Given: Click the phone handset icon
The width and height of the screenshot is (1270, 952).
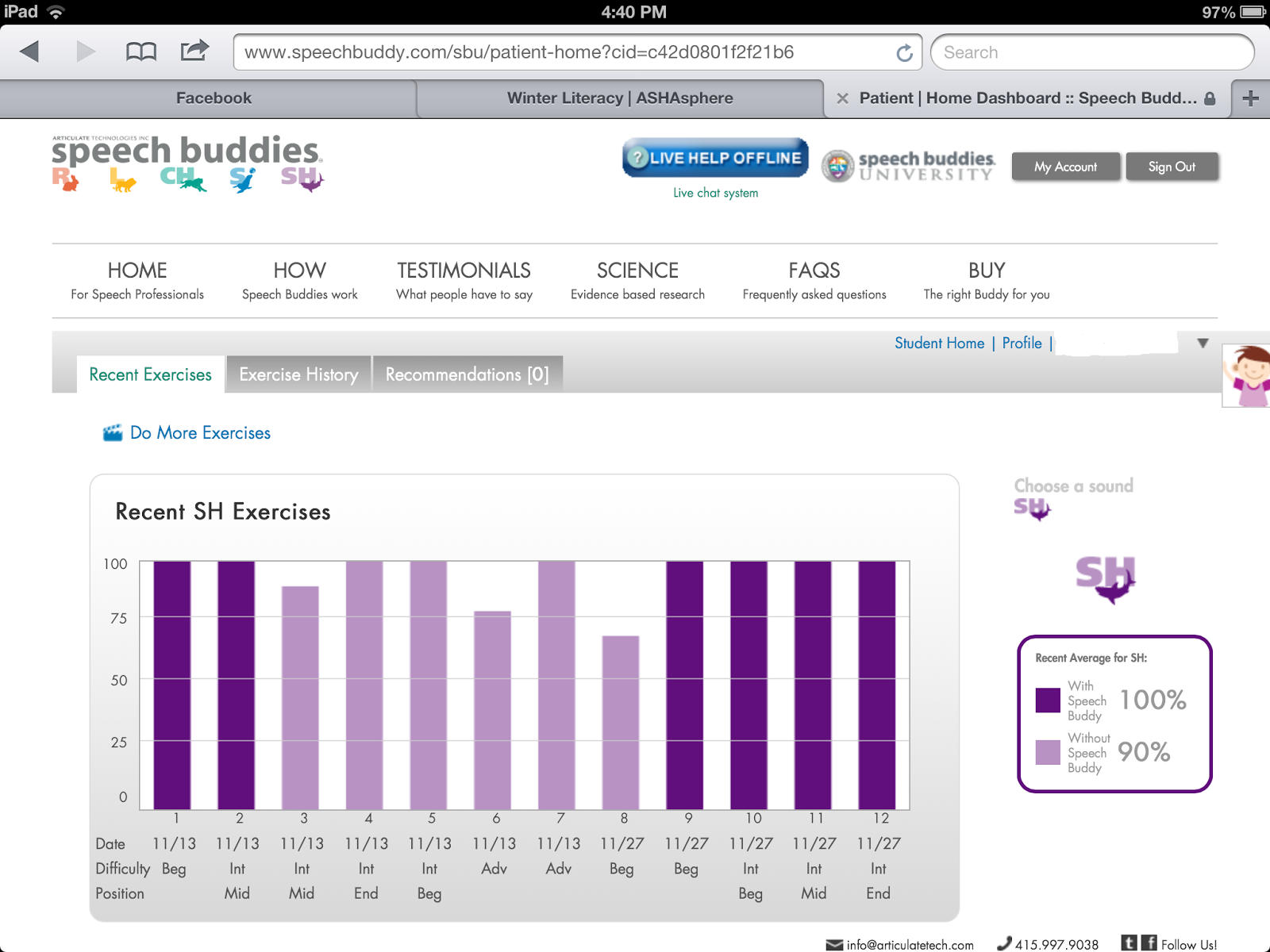Looking at the screenshot, I should click(1004, 943).
